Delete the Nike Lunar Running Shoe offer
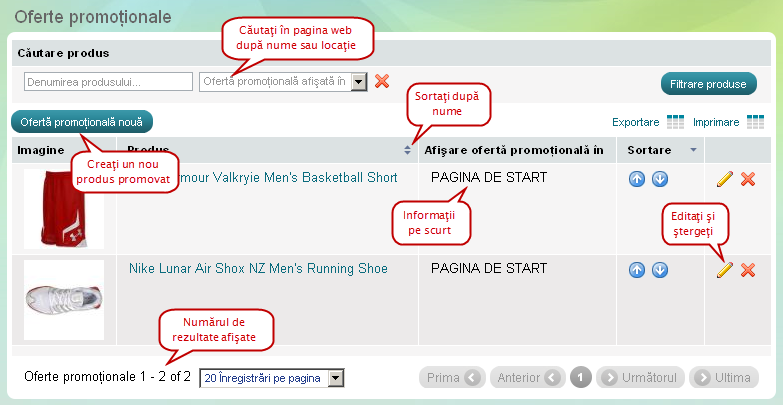Image resolution: width=783 pixels, height=405 pixels. pyautogui.click(x=747, y=270)
